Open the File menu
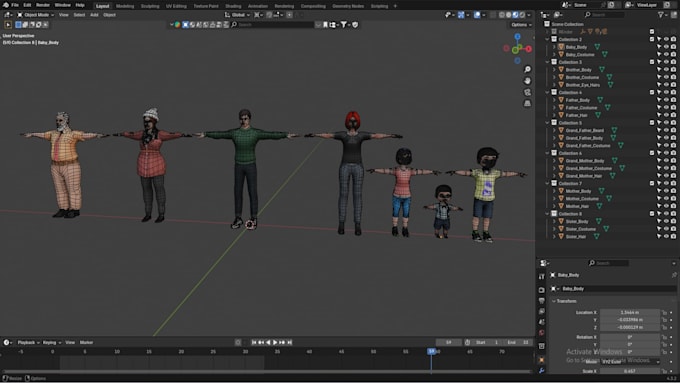Viewport: 680px width, 383px height. (15, 5)
